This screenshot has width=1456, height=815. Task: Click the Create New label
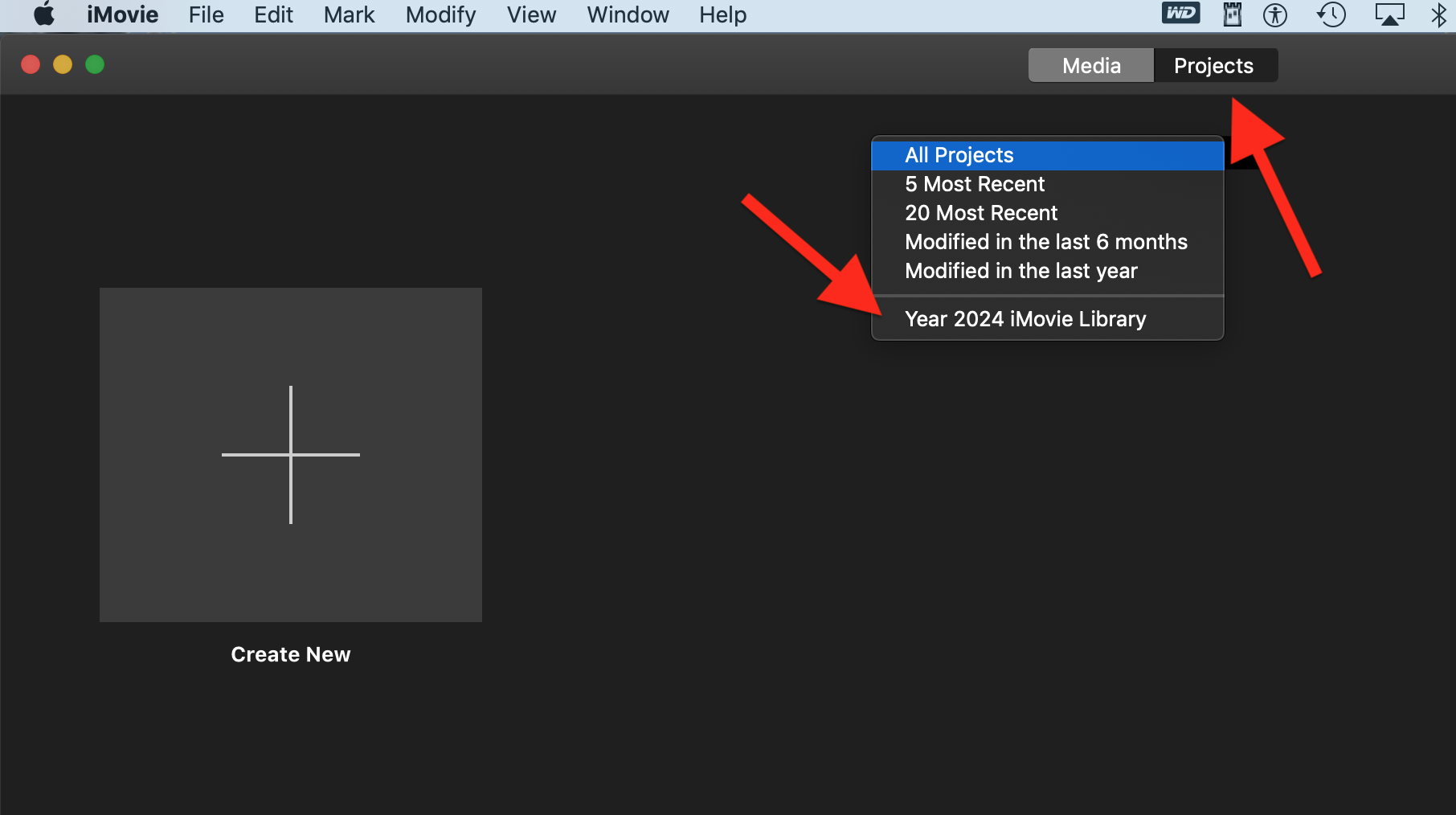pos(291,654)
